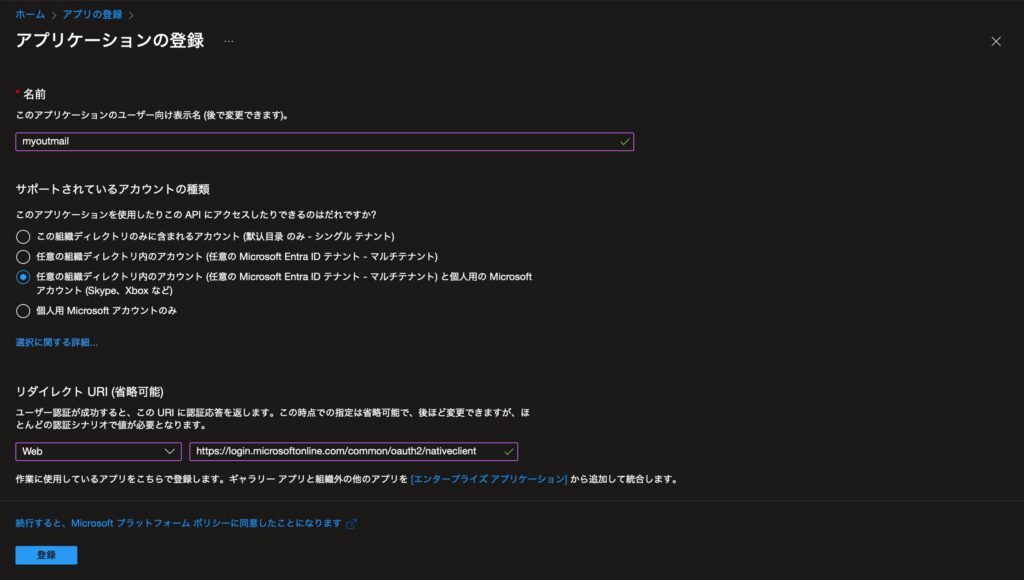This screenshot has height=580, width=1024.
Task: Close the application registration pane
Action: [x=995, y=41]
